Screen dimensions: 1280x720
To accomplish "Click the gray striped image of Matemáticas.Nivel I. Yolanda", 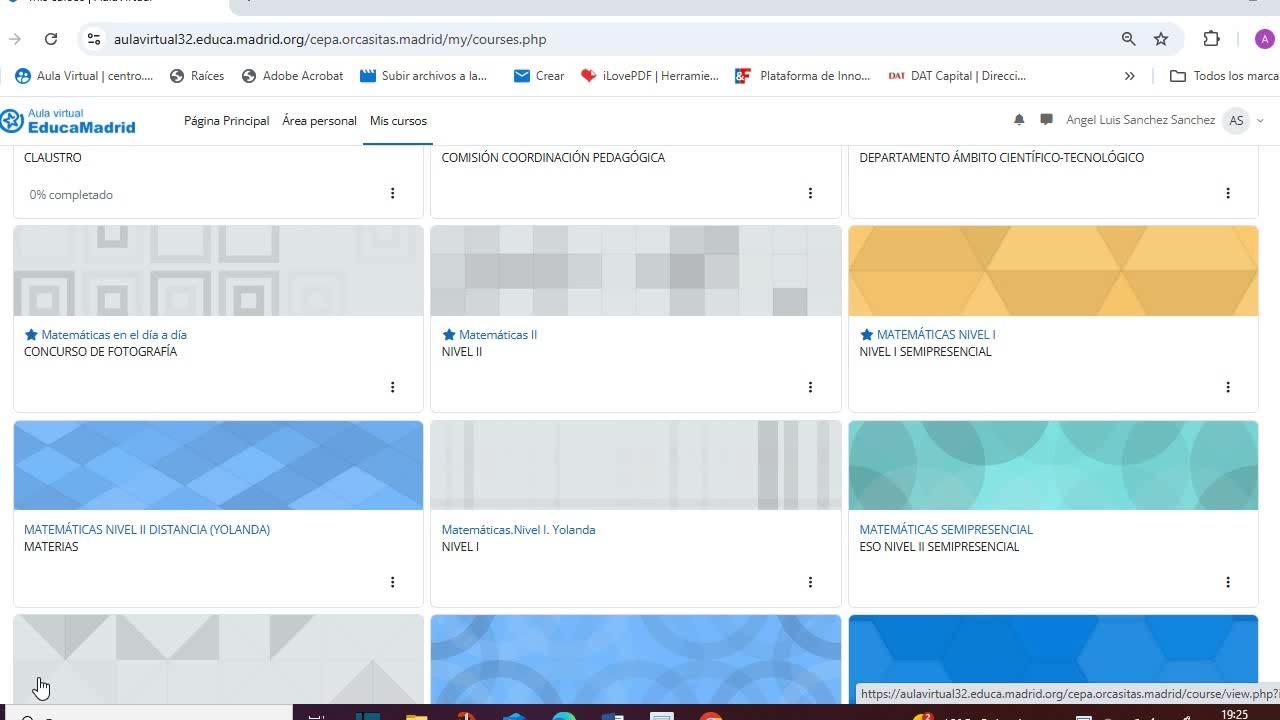I will click(636, 465).
